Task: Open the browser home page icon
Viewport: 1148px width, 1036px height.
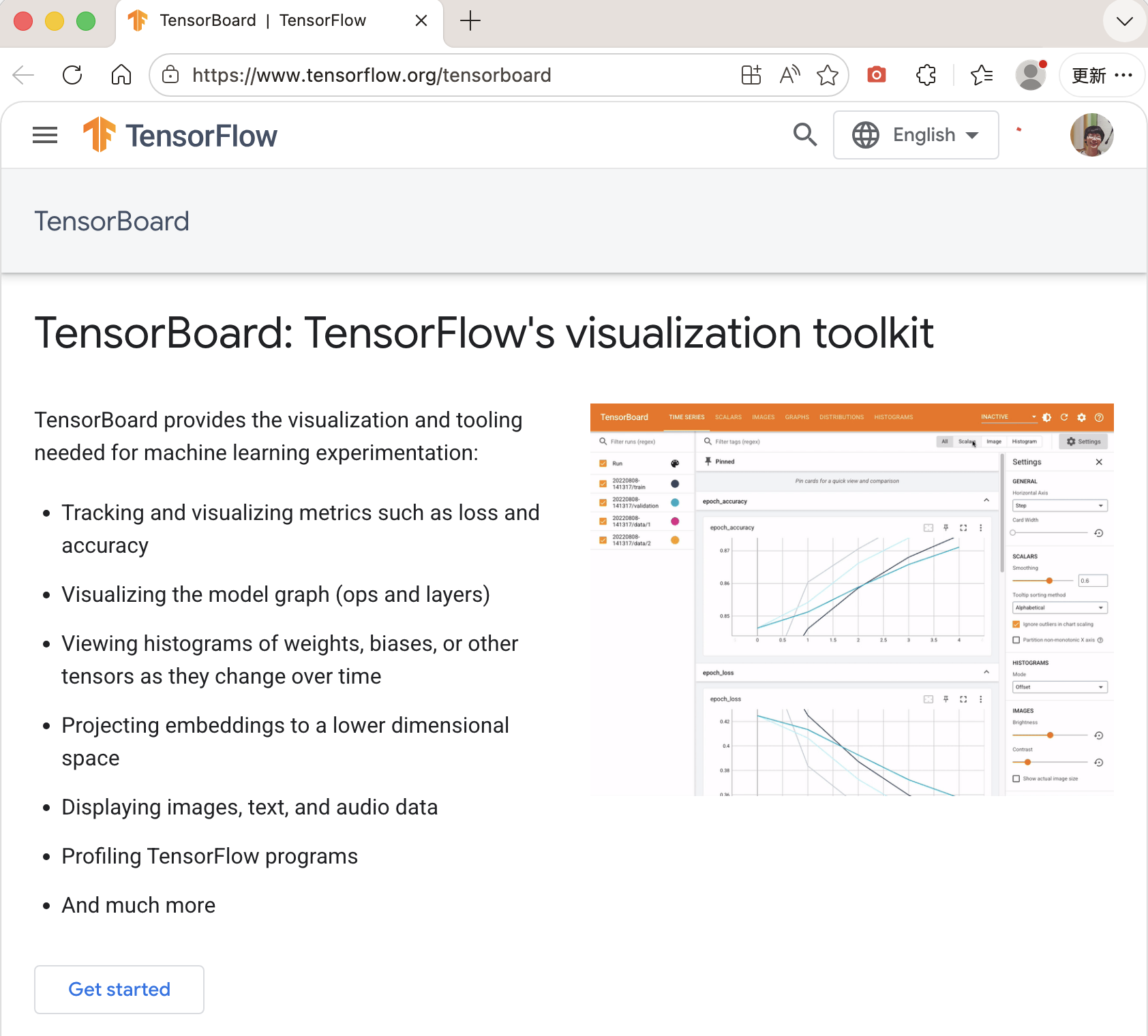Action: (121, 74)
